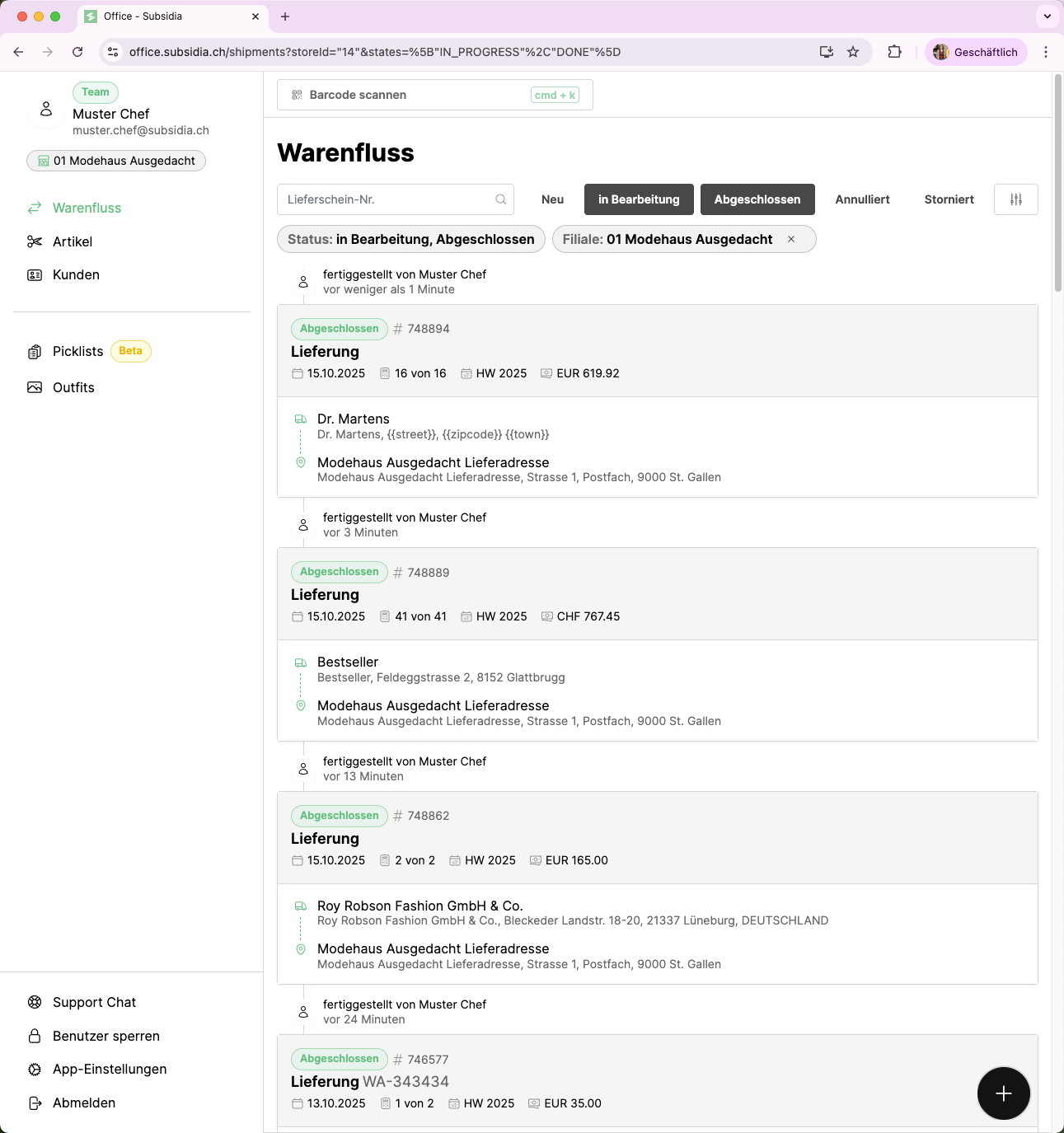Image resolution: width=1064 pixels, height=1133 pixels.
Task: Open the '01 Modehaus Ausgedacht' store selector
Action: pos(116,161)
